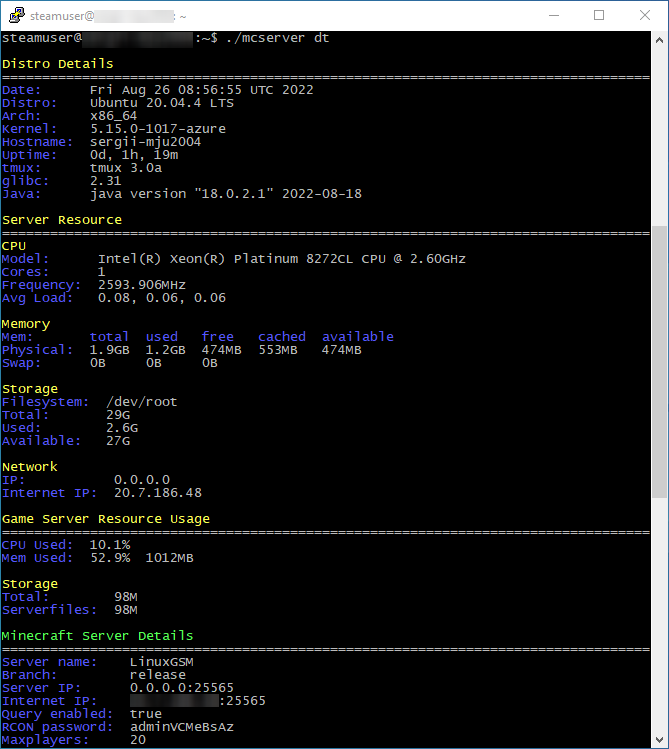Click physical total value '1.9GB'

pyautogui.click(x=109, y=350)
